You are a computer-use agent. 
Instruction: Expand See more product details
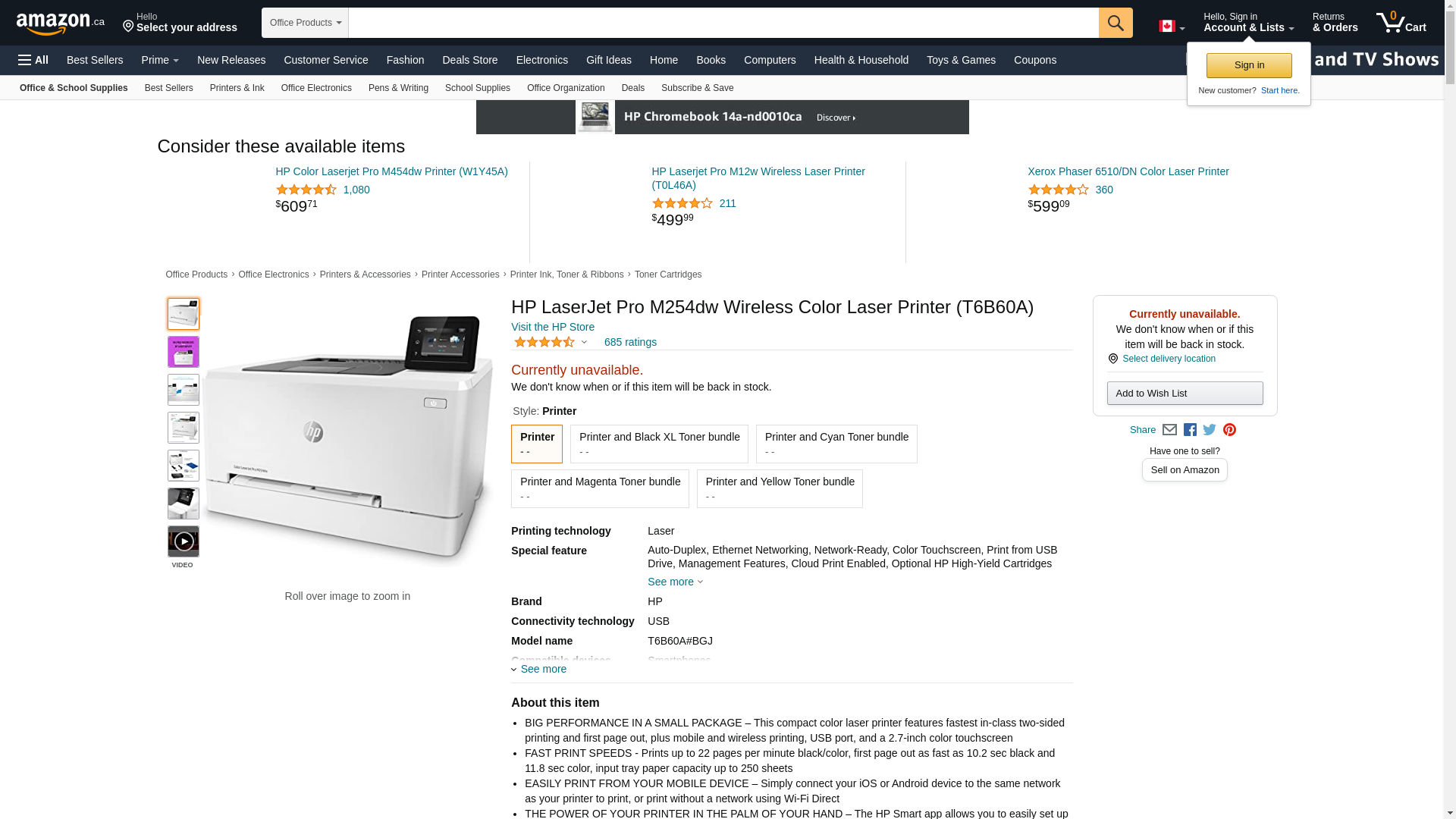click(539, 669)
